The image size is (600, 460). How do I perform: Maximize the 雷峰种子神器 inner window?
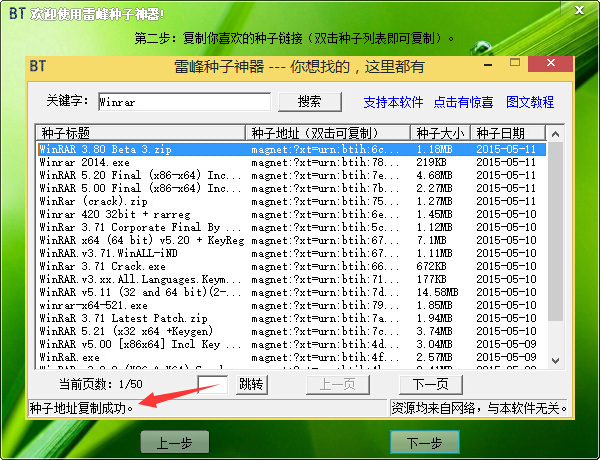(515, 63)
